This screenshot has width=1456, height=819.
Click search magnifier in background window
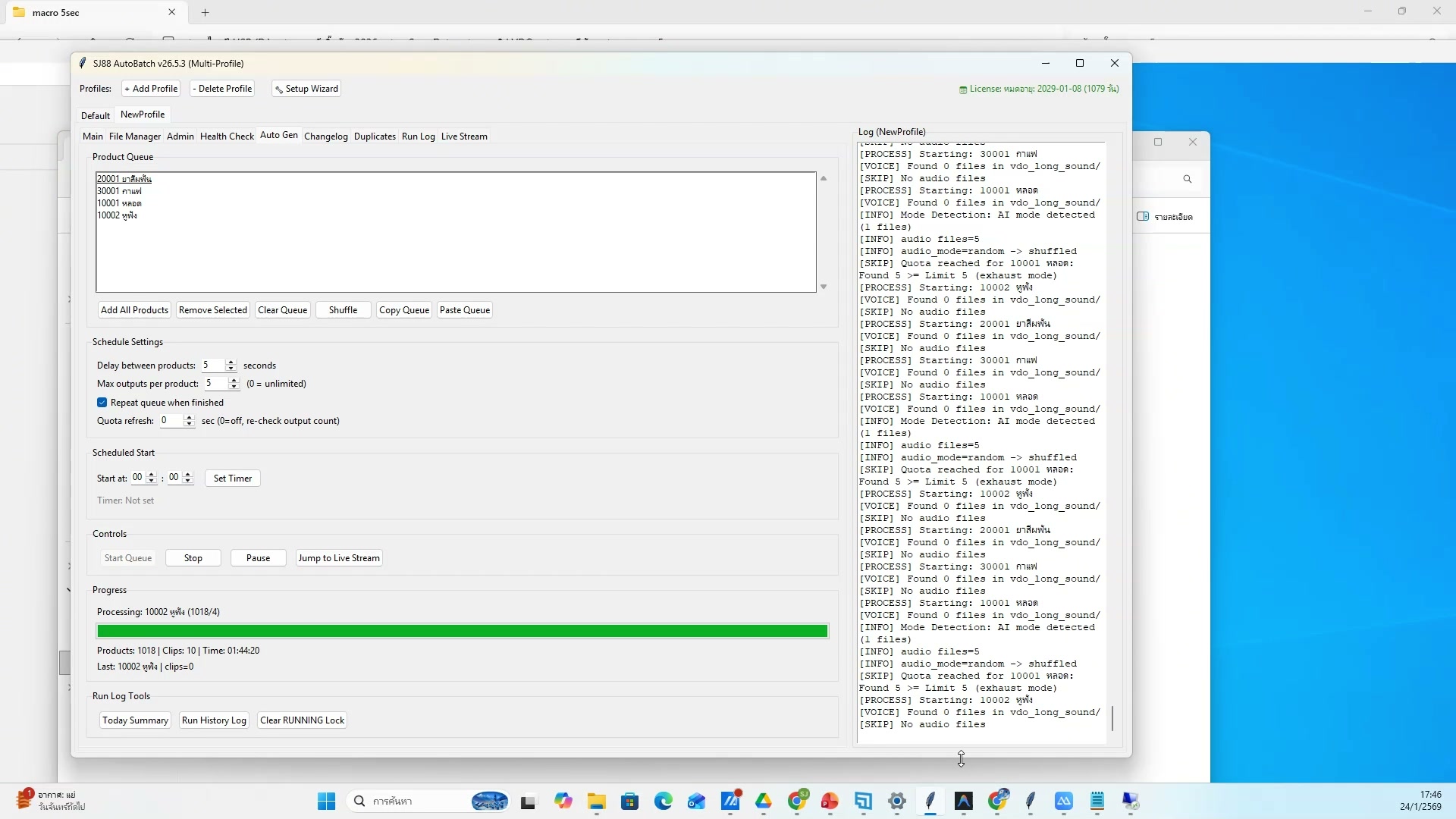(1188, 180)
